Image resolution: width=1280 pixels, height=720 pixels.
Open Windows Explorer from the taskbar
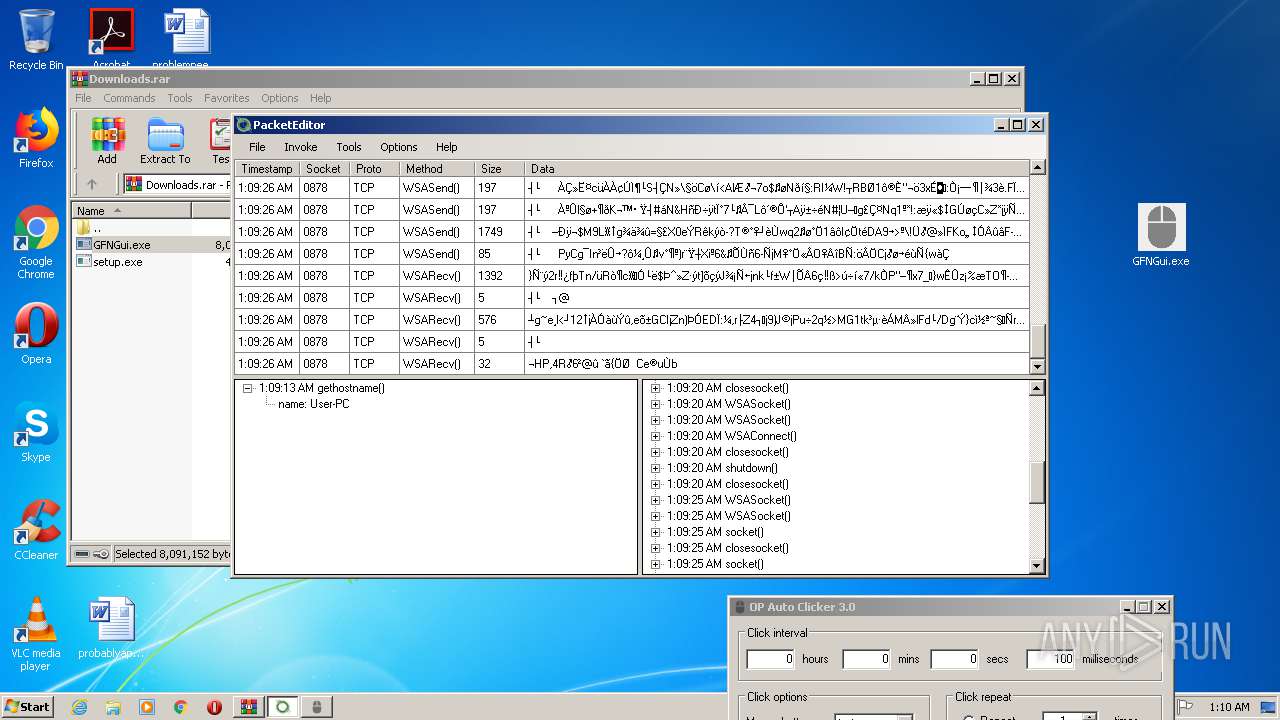(x=113, y=707)
